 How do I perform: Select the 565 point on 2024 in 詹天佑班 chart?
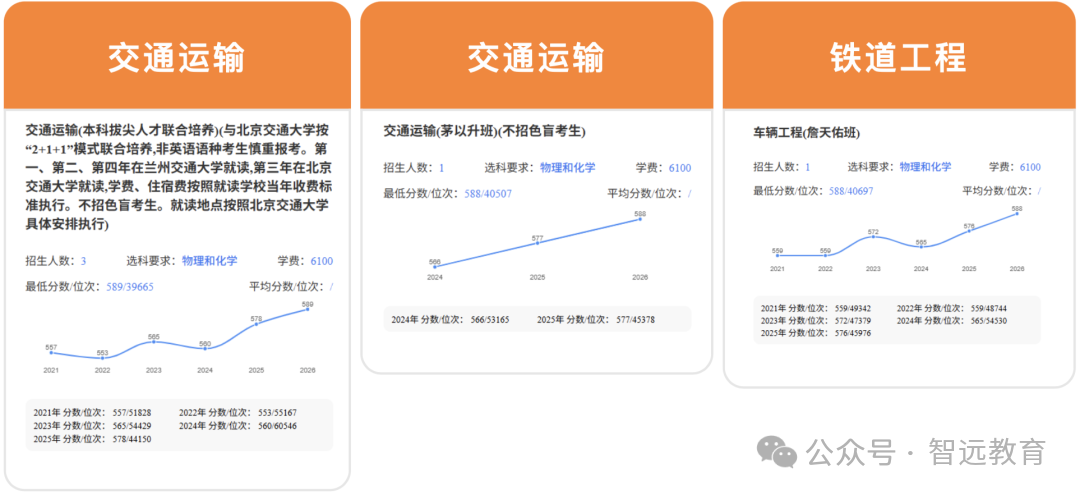[x=921, y=246]
